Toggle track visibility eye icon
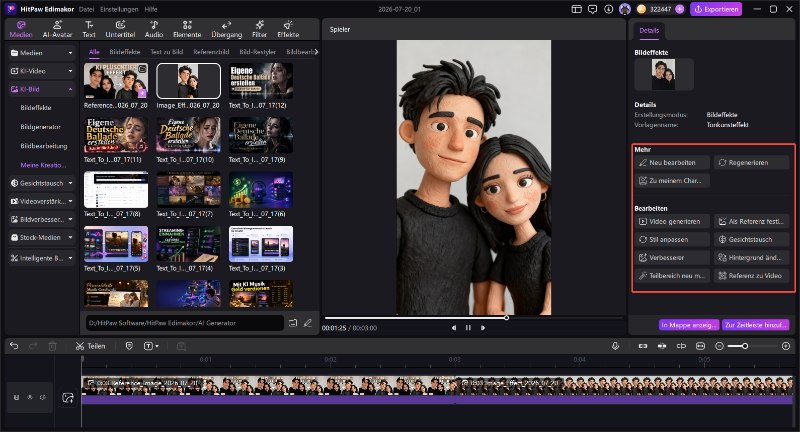Image resolution: width=800 pixels, height=432 pixels. click(30, 397)
